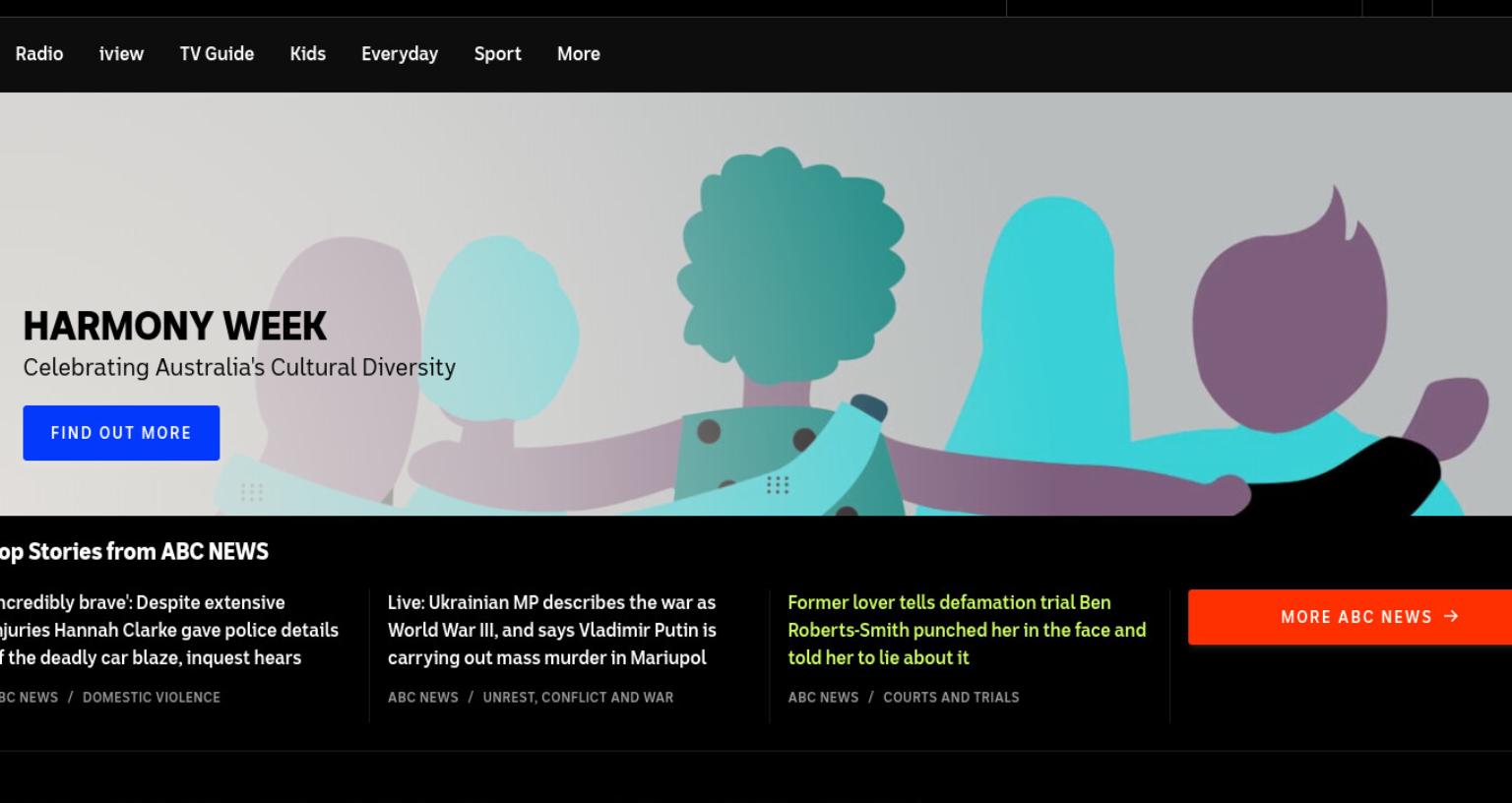Image resolution: width=1512 pixels, height=803 pixels.
Task: Click the Harmony Week heading
Action: [175, 326]
